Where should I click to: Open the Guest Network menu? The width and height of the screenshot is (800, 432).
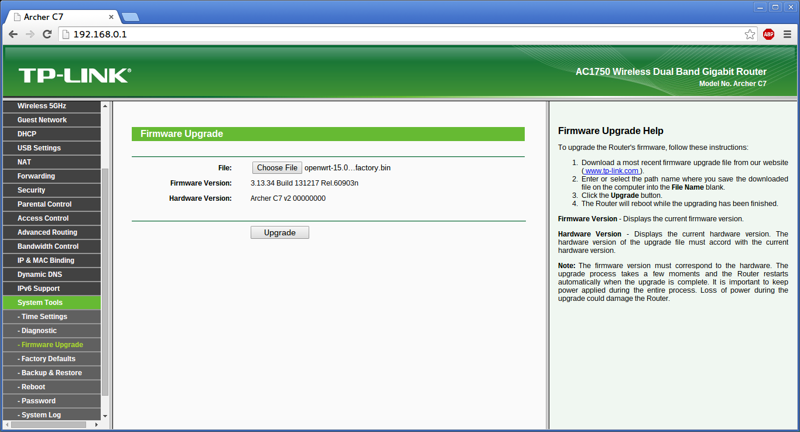point(52,120)
